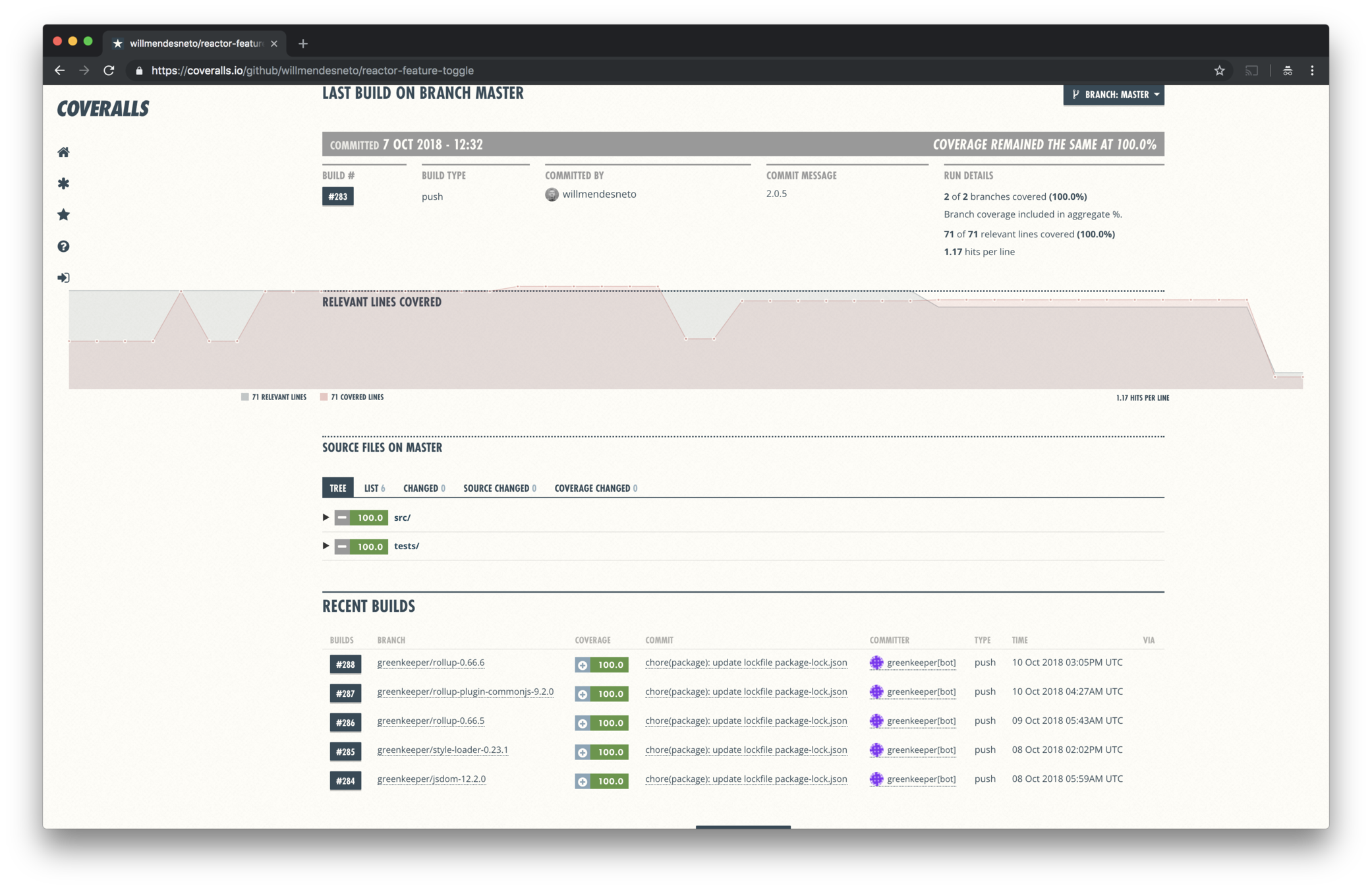Toggle the 71 Covered Lines legend item

point(352,397)
